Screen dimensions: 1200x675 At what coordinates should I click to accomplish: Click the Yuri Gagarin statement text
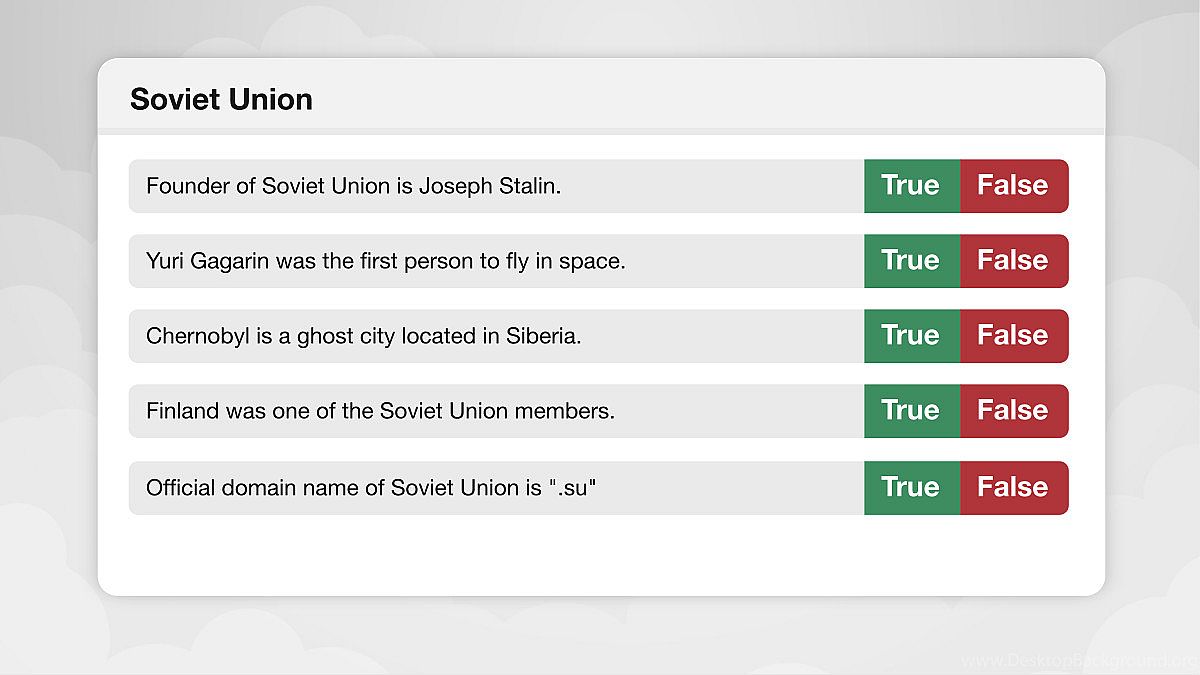point(385,261)
